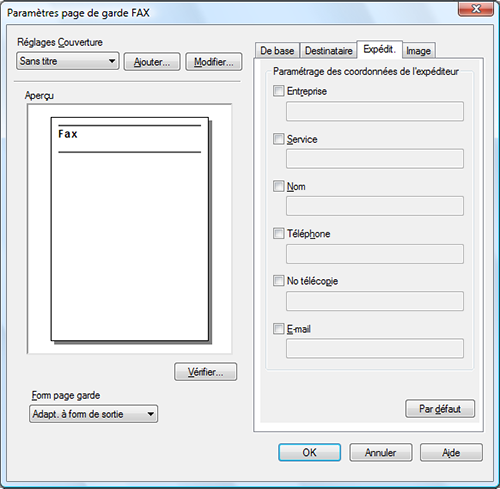Check the E-mail checkbox
Screen dimensions: 500x489
278,329
